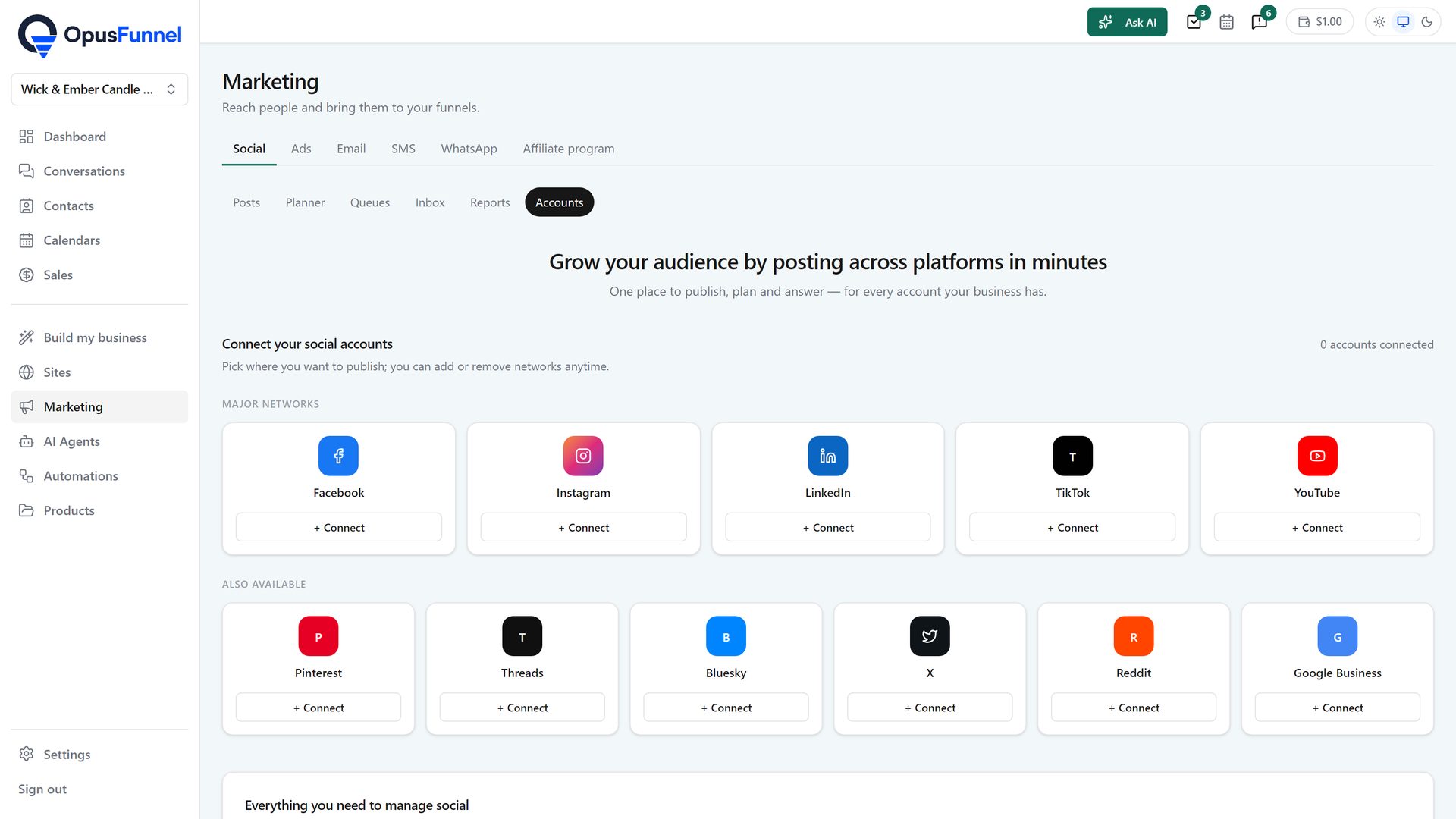
Task: Open Build my business in the sidebar
Action: click(x=99, y=337)
